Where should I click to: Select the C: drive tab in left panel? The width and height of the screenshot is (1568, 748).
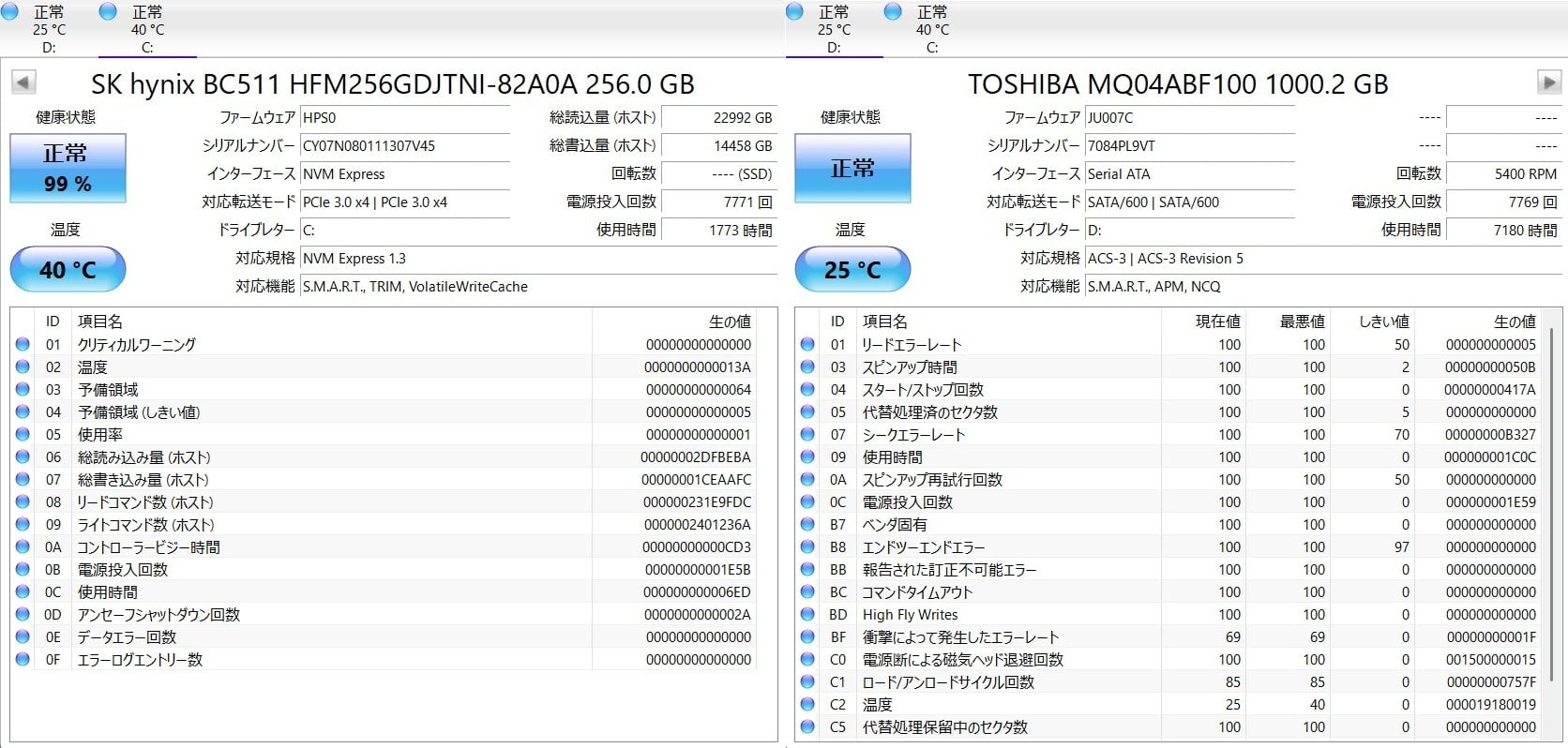(x=147, y=29)
